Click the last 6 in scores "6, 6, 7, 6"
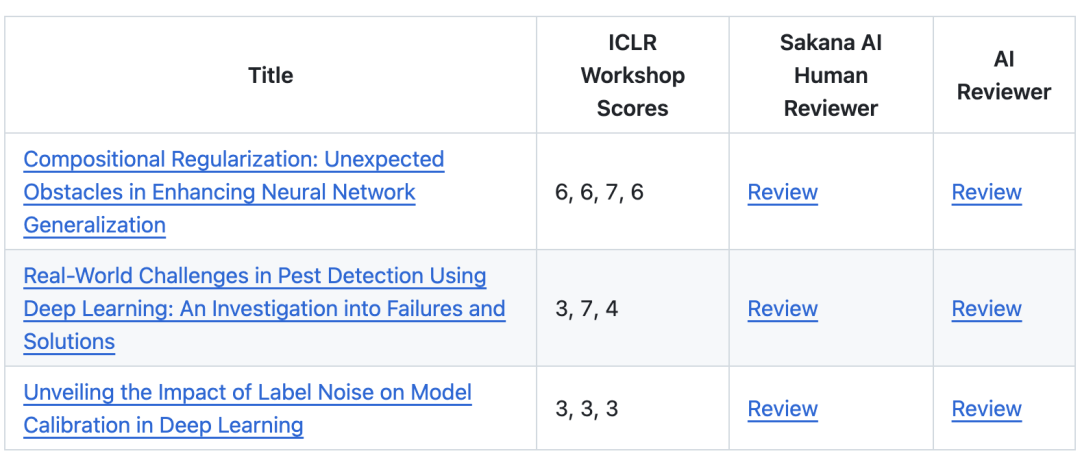1080x458 pixels. (x=637, y=192)
